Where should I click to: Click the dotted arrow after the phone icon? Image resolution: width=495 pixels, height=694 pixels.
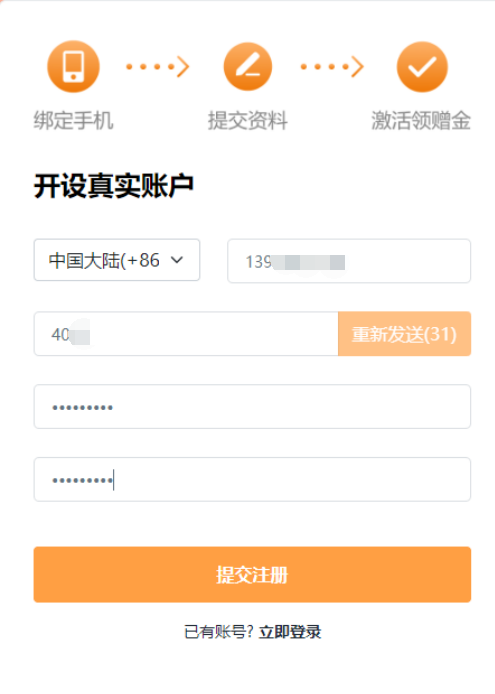[158, 67]
